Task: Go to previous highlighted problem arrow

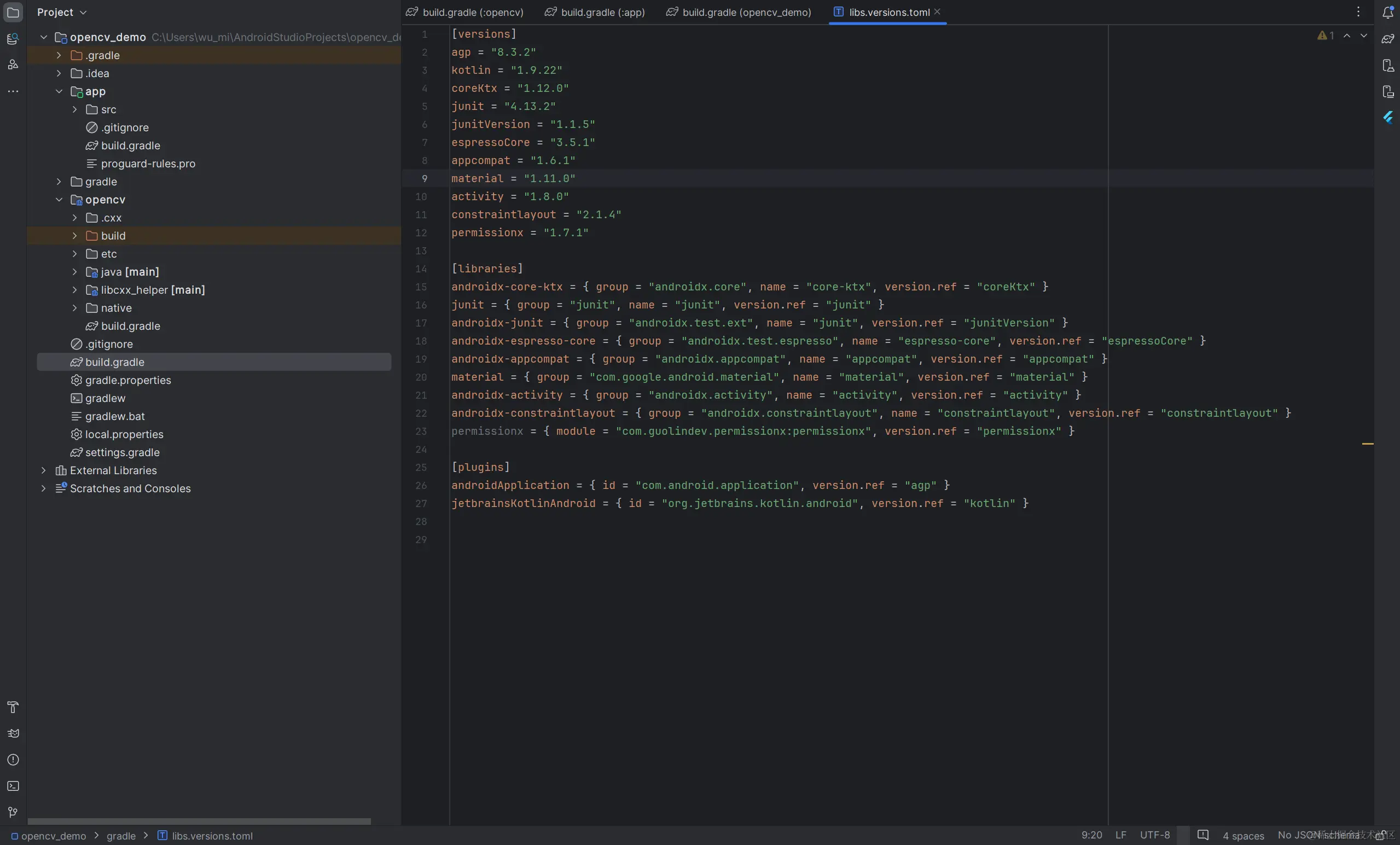Action: (x=1346, y=35)
